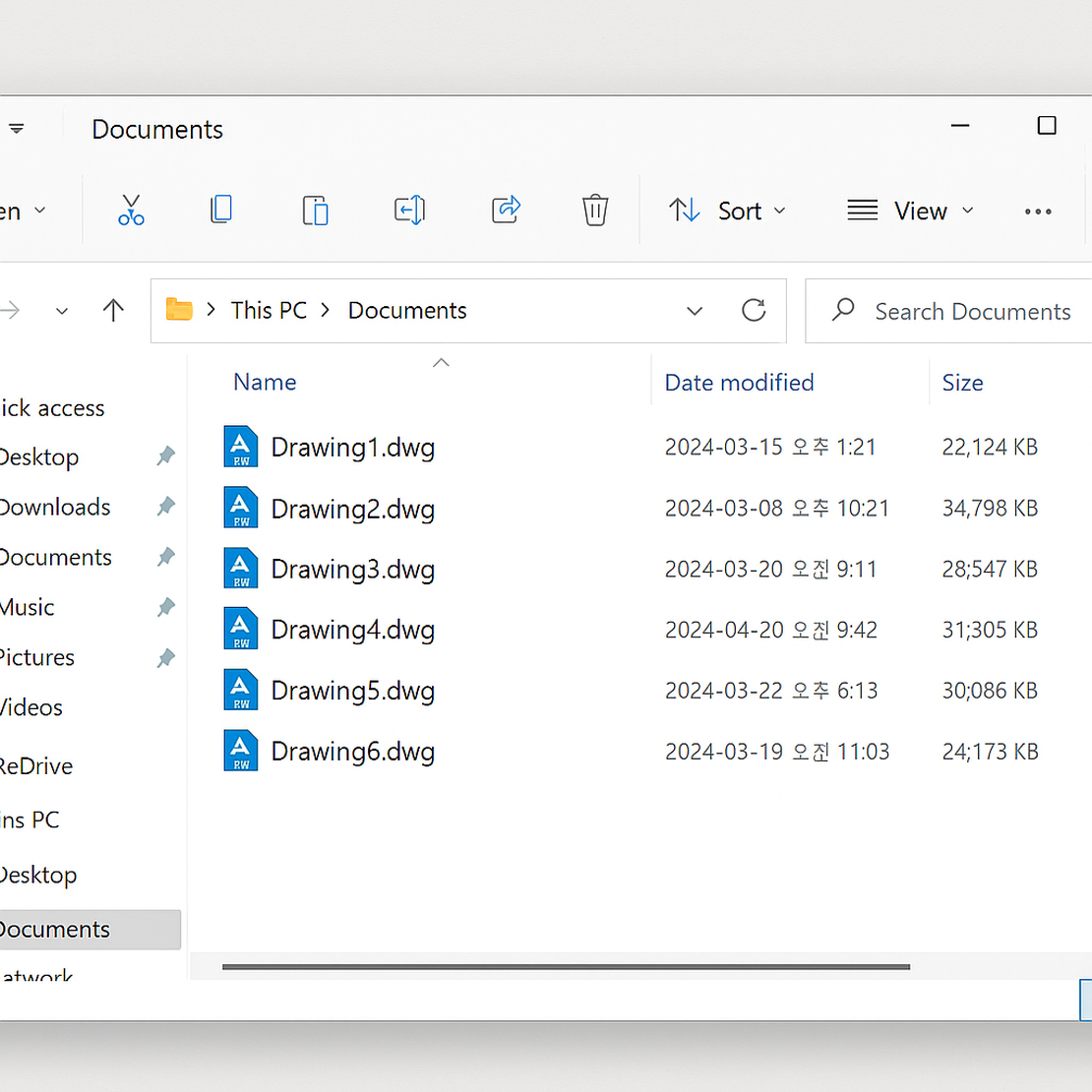Image resolution: width=1092 pixels, height=1092 pixels.
Task: Open Videos in the sidebar
Action: point(31,707)
